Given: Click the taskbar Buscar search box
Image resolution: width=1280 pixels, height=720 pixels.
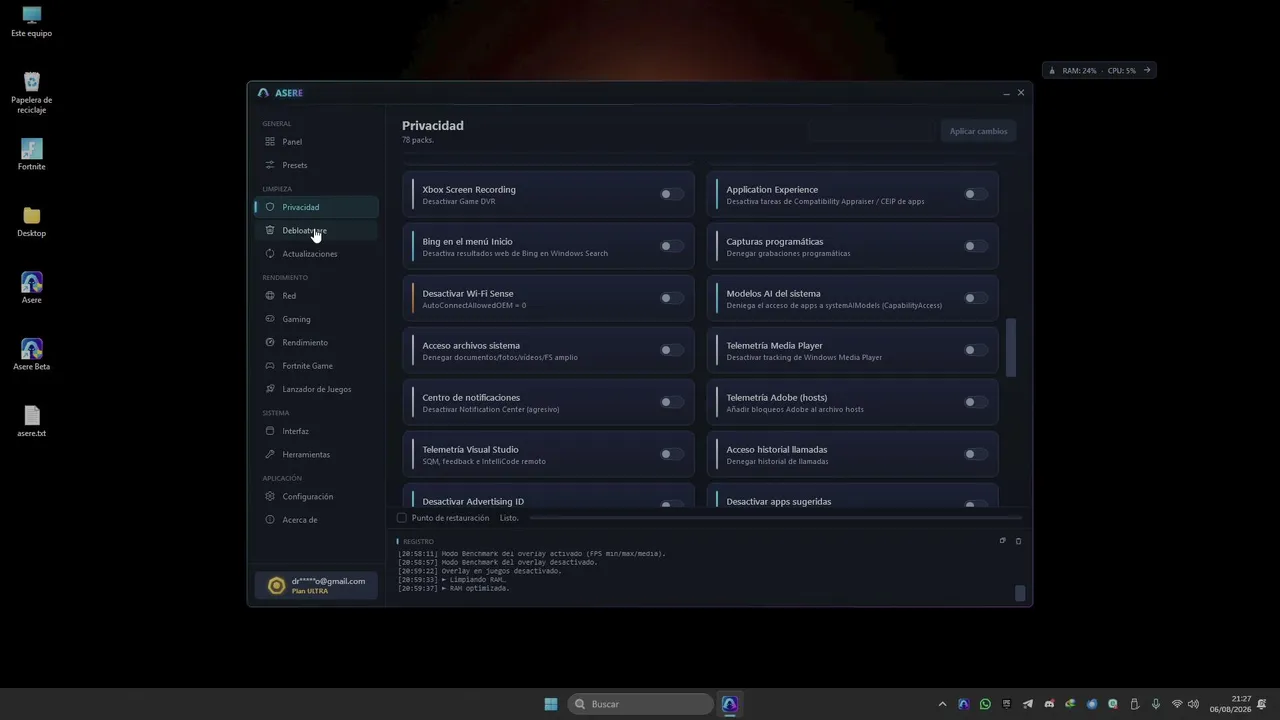Looking at the screenshot, I should (641, 704).
